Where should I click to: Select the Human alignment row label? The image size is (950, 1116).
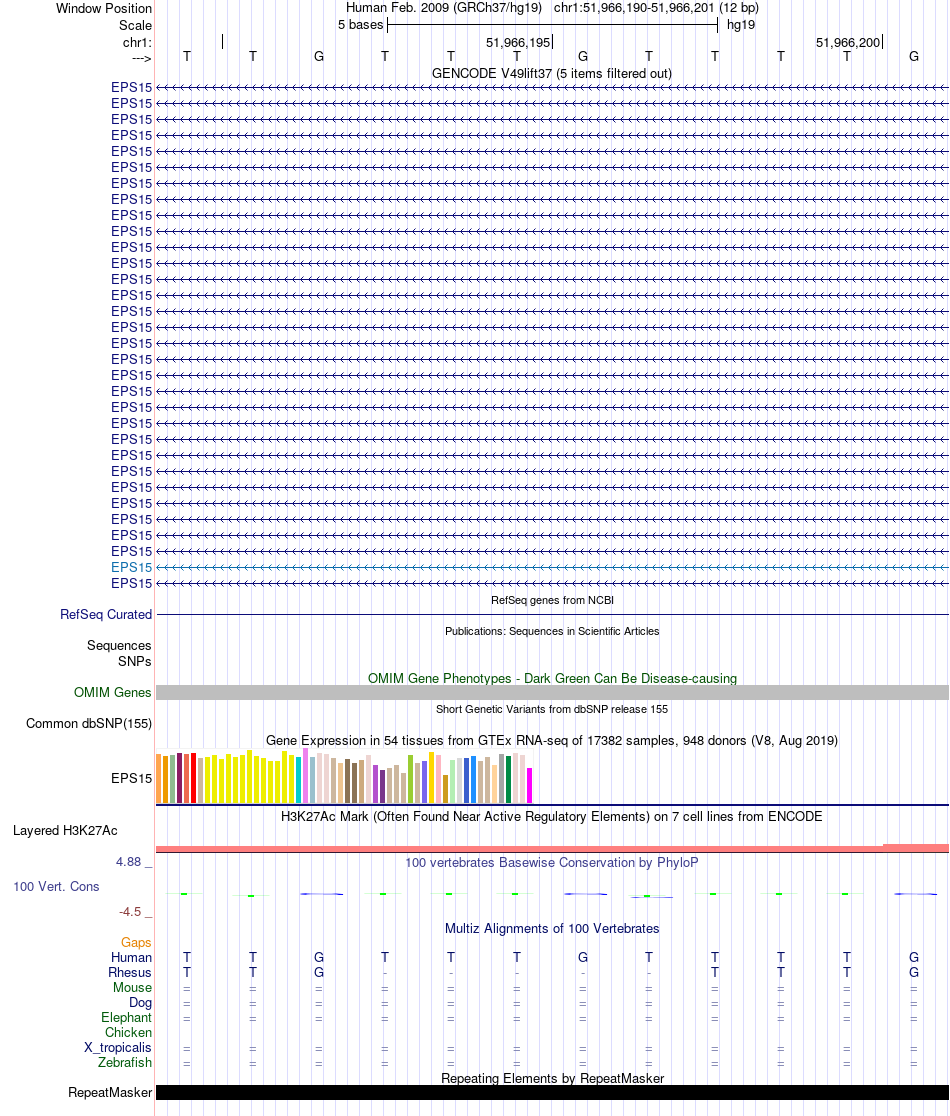[x=131, y=958]
